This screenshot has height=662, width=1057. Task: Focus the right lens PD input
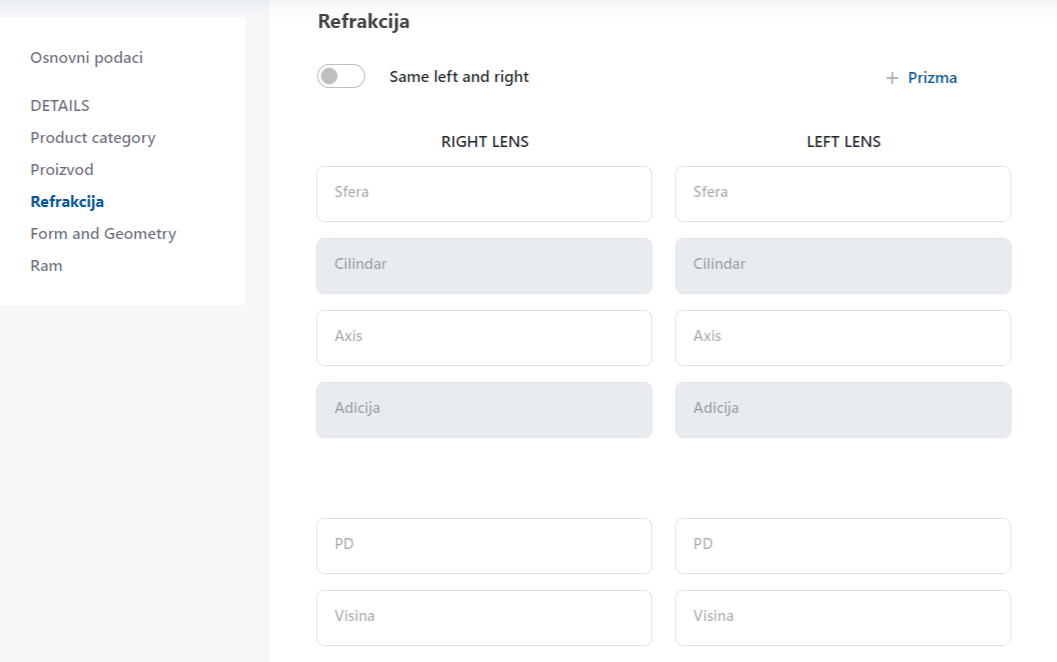click(484, 546)
